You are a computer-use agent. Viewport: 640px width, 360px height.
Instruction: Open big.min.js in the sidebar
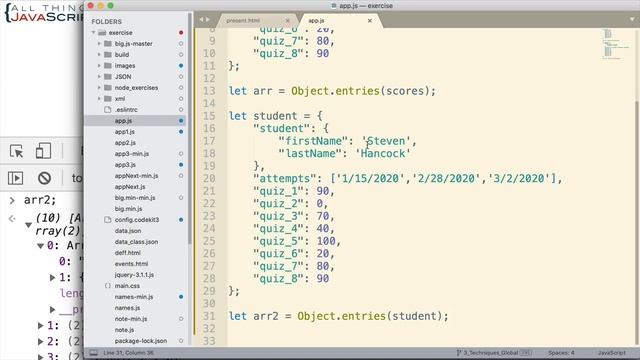128,209
